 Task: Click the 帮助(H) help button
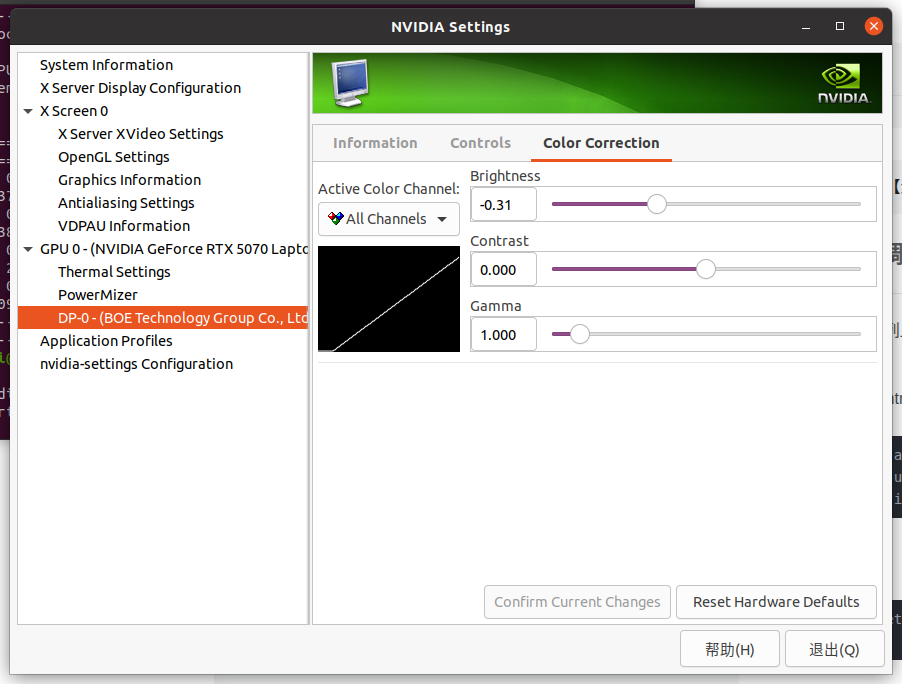pyautogui.click(x=729, y=649)
